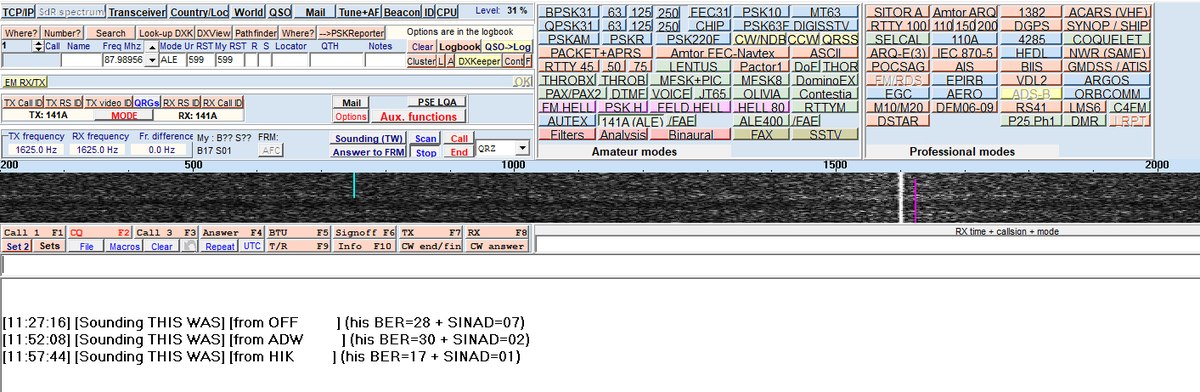Select SSTV mode

coord(825,133)
